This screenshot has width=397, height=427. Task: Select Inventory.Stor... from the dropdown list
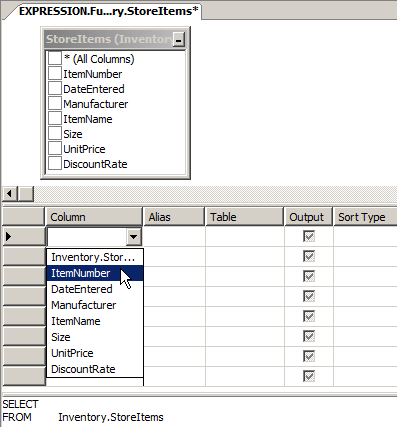95,257
